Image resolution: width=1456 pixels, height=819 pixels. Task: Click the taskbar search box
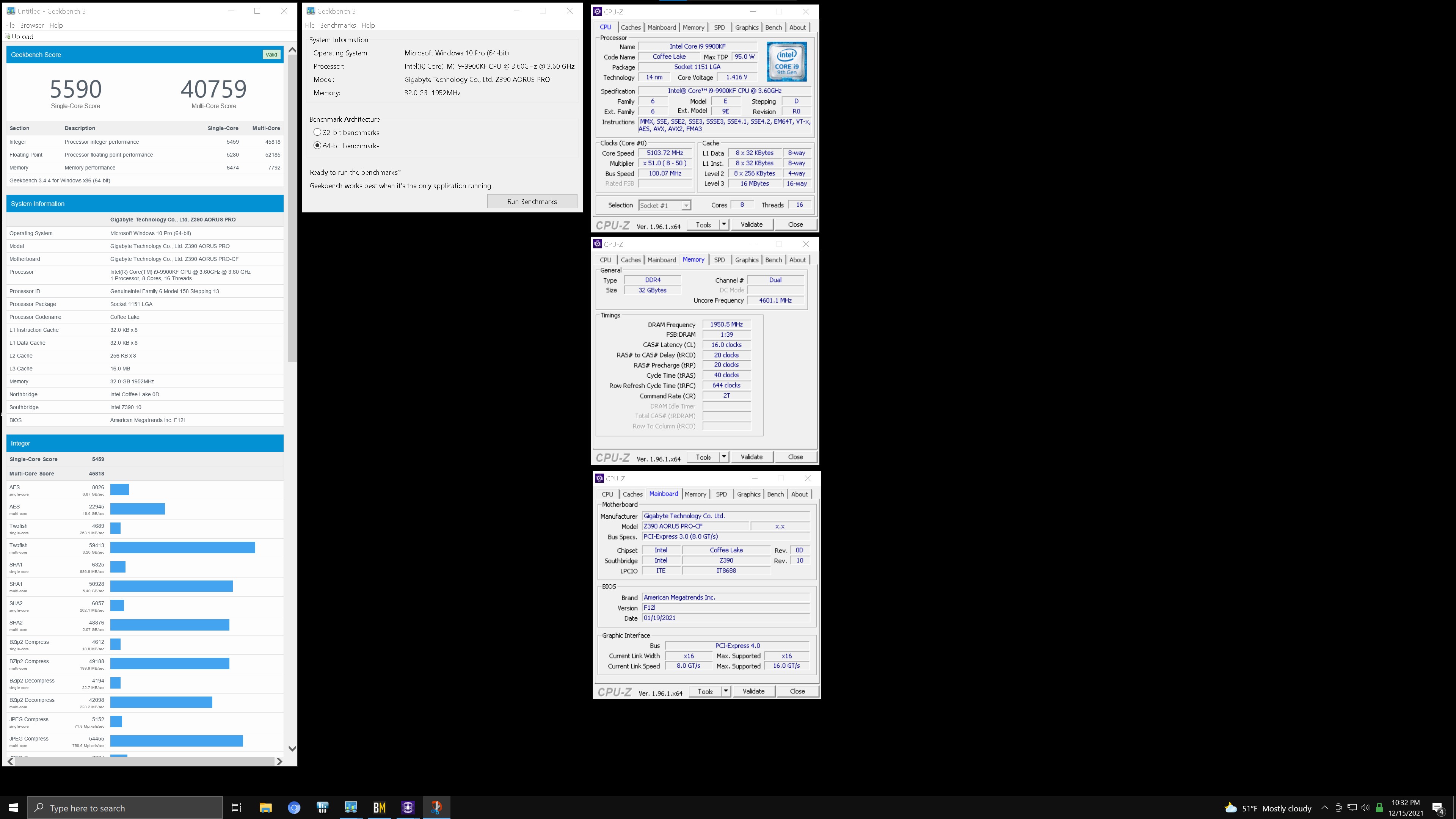[126, 808]
